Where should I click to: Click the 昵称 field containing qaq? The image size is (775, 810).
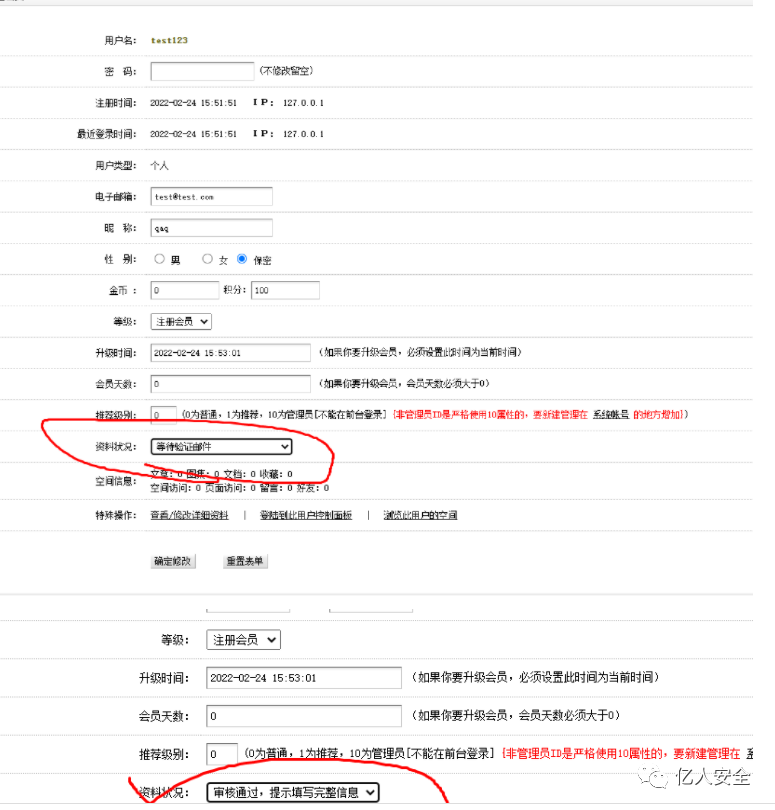211,228
